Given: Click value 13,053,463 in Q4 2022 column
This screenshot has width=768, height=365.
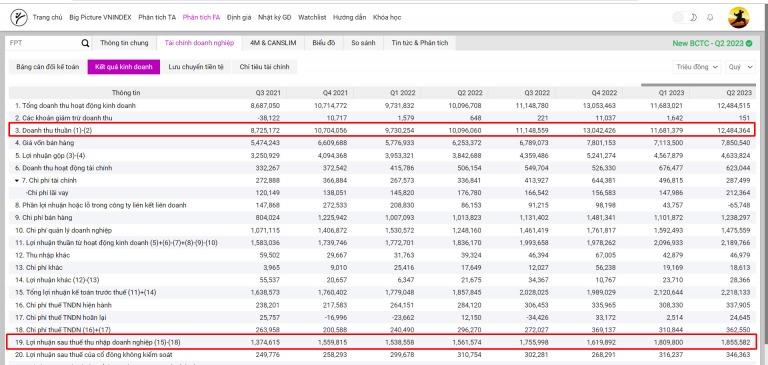Looking at the screenshot, I should click(600, 105).
